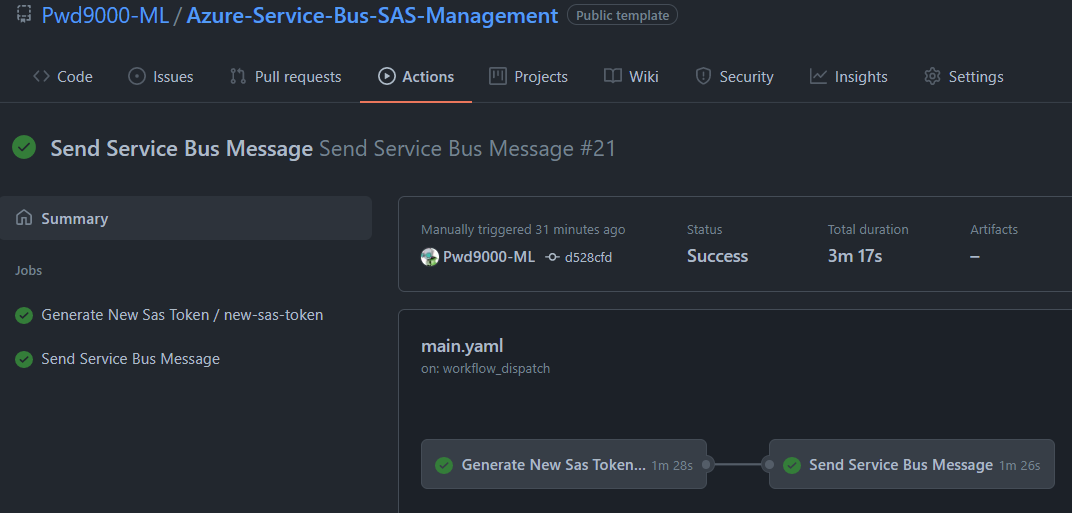The width and height of the screenshot is (1072, 513).
Task: Click the Manually triggered 31 minutes ago text
Action: coord(523,230)
